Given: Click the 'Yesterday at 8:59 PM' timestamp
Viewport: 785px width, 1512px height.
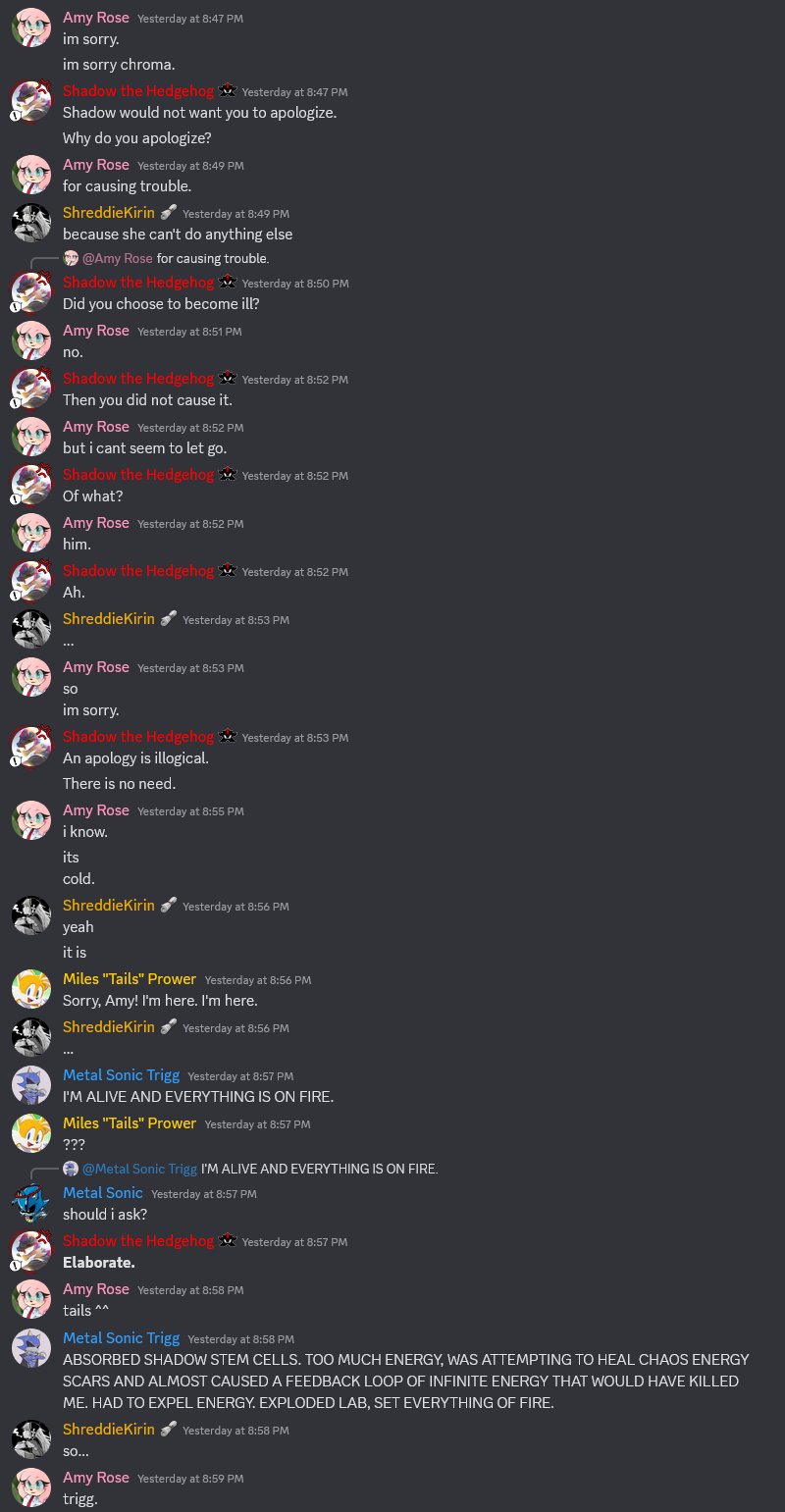Looking at the screenshot, I should pos(190,1479).
